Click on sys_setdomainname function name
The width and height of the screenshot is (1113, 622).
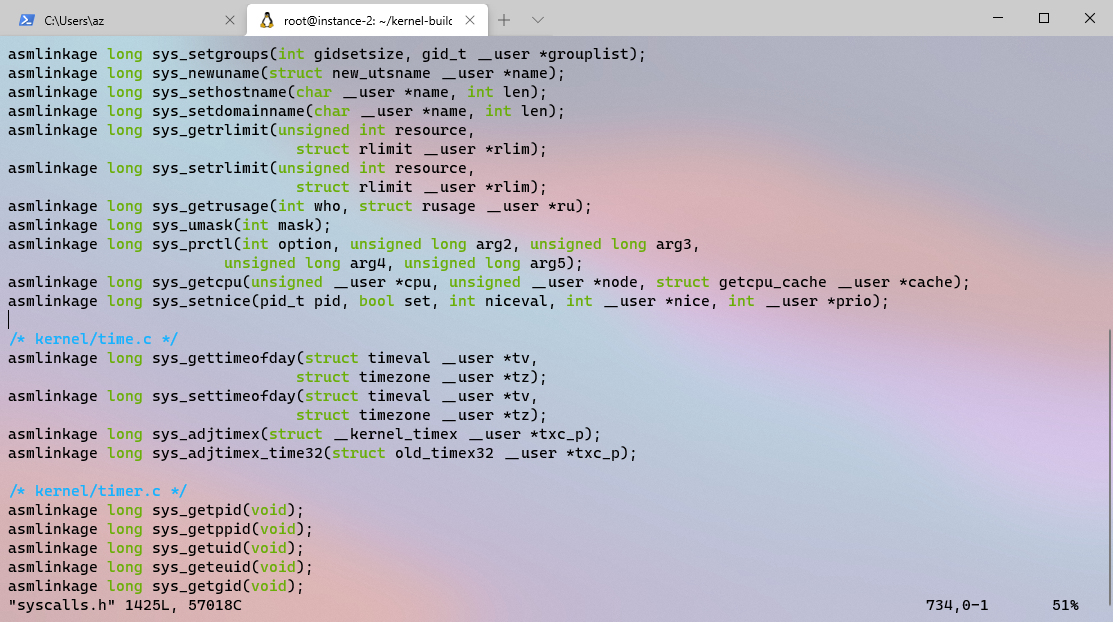click(229, 111)
